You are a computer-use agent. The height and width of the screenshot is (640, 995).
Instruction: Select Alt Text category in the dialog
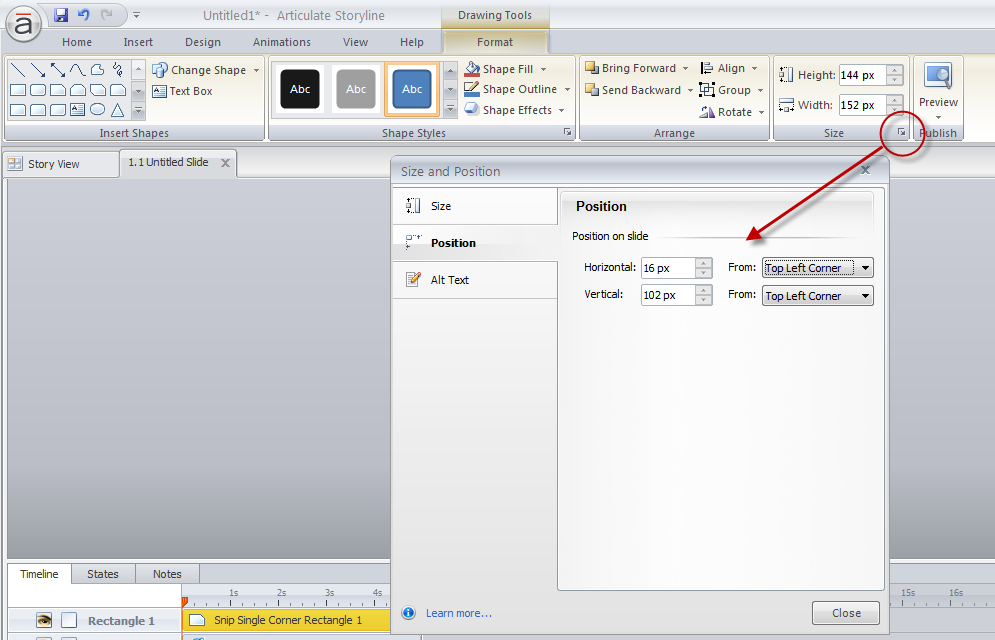tap(475, 280)
